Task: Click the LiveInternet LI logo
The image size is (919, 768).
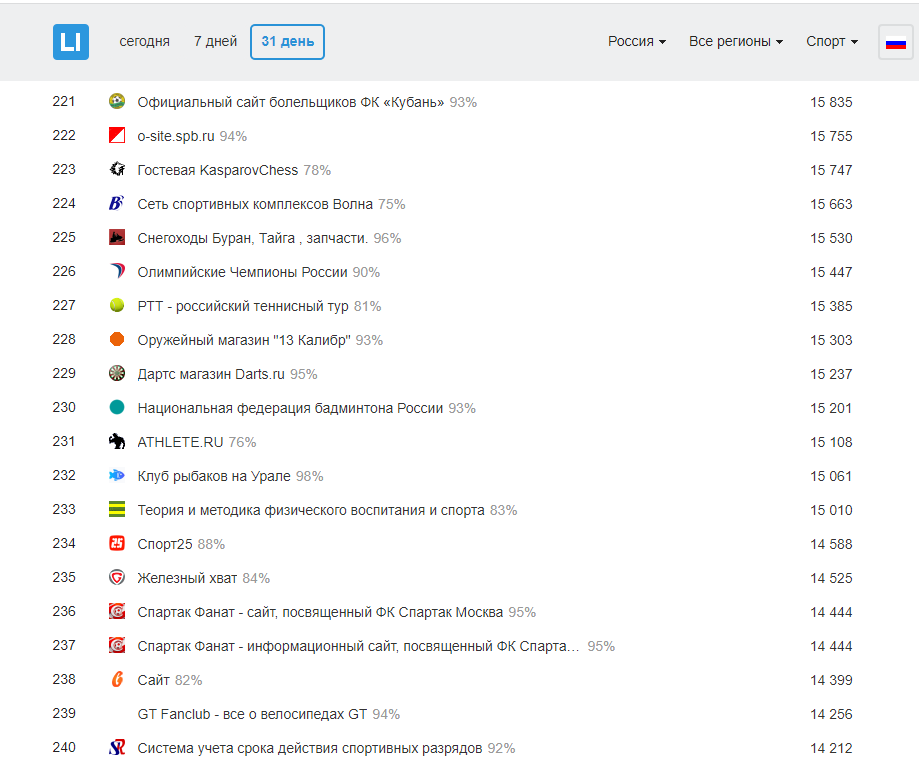Action: tap(71, 42)
